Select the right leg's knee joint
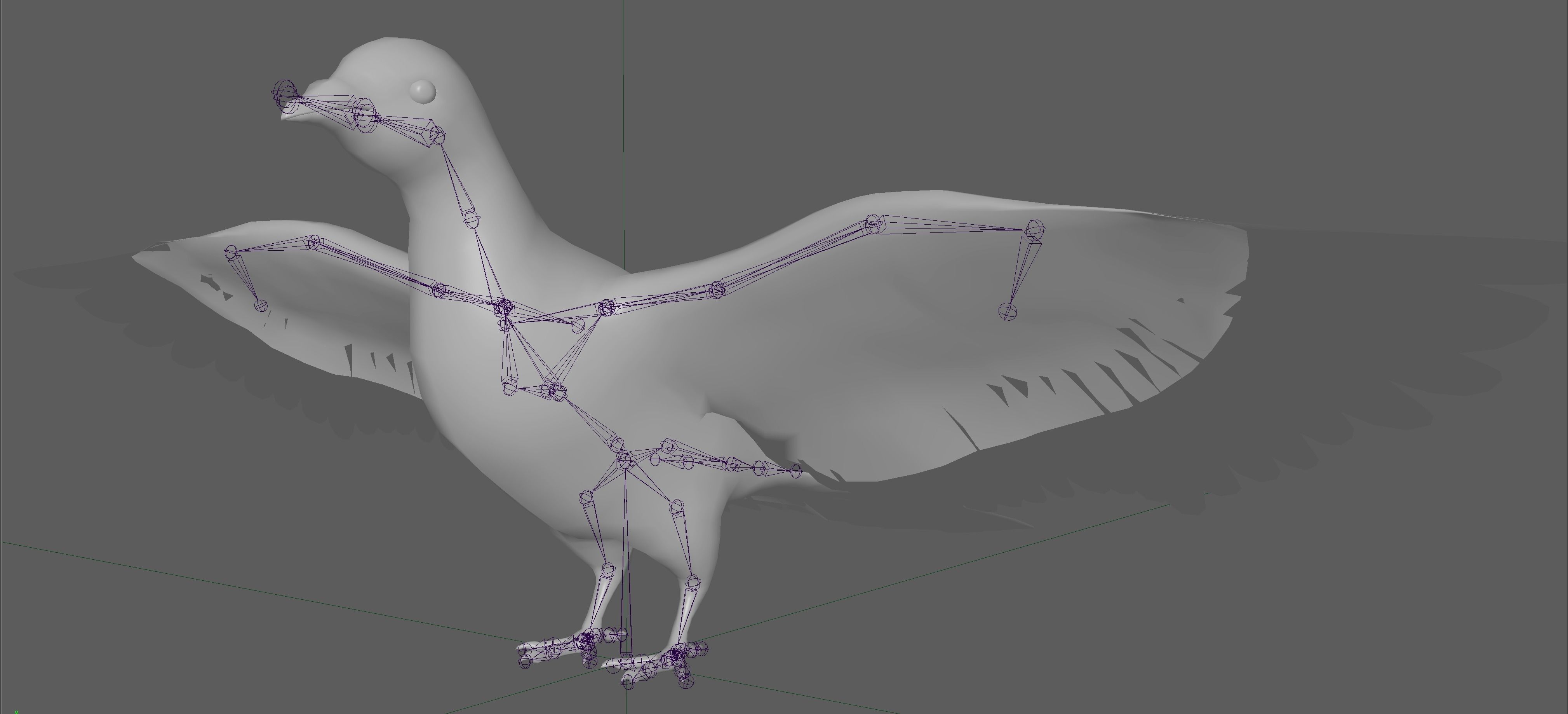The height and width of the screenshot is (714, 1568). click(x=676, y=507)
